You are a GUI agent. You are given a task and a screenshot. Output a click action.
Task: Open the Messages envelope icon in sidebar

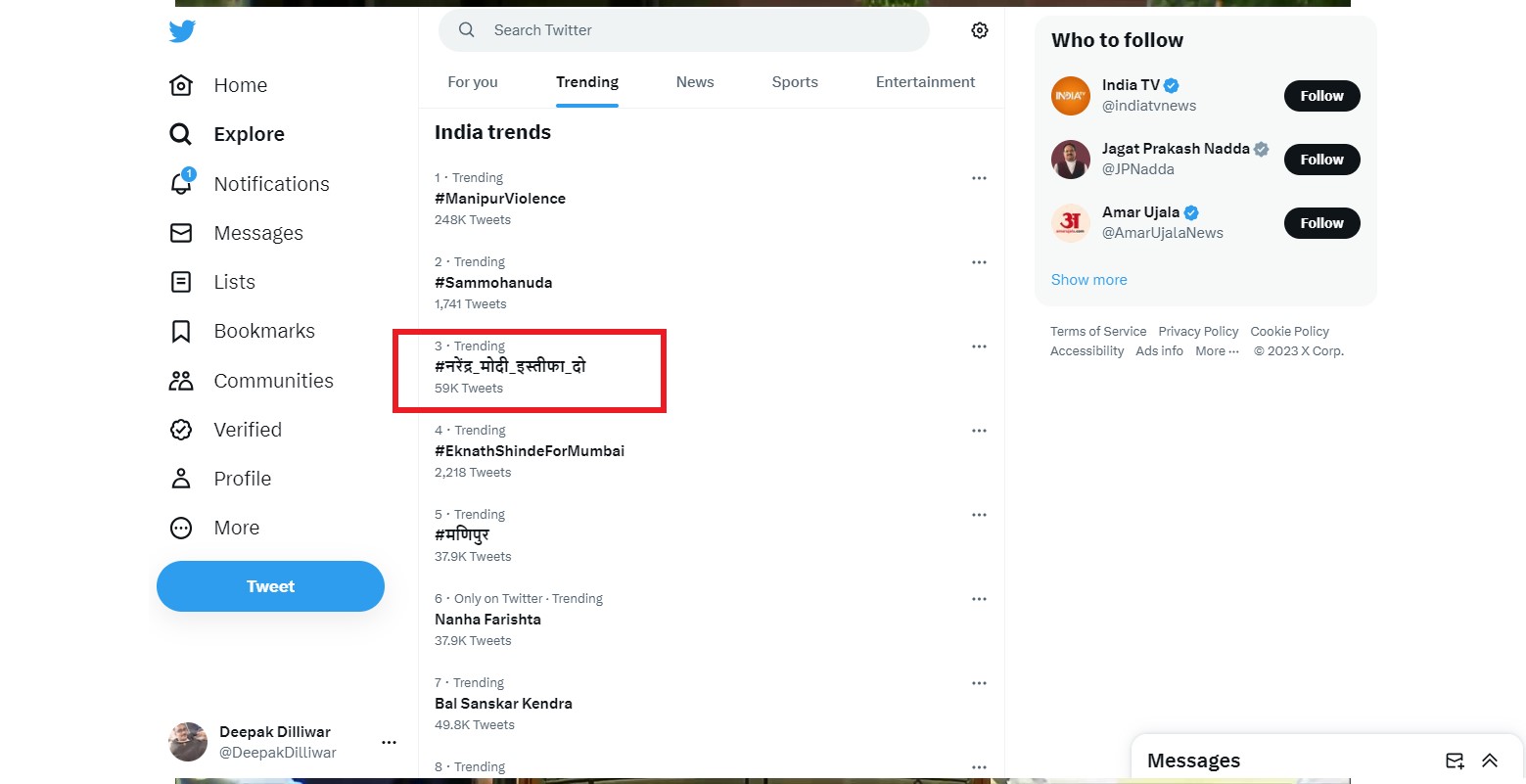(181, 233)
